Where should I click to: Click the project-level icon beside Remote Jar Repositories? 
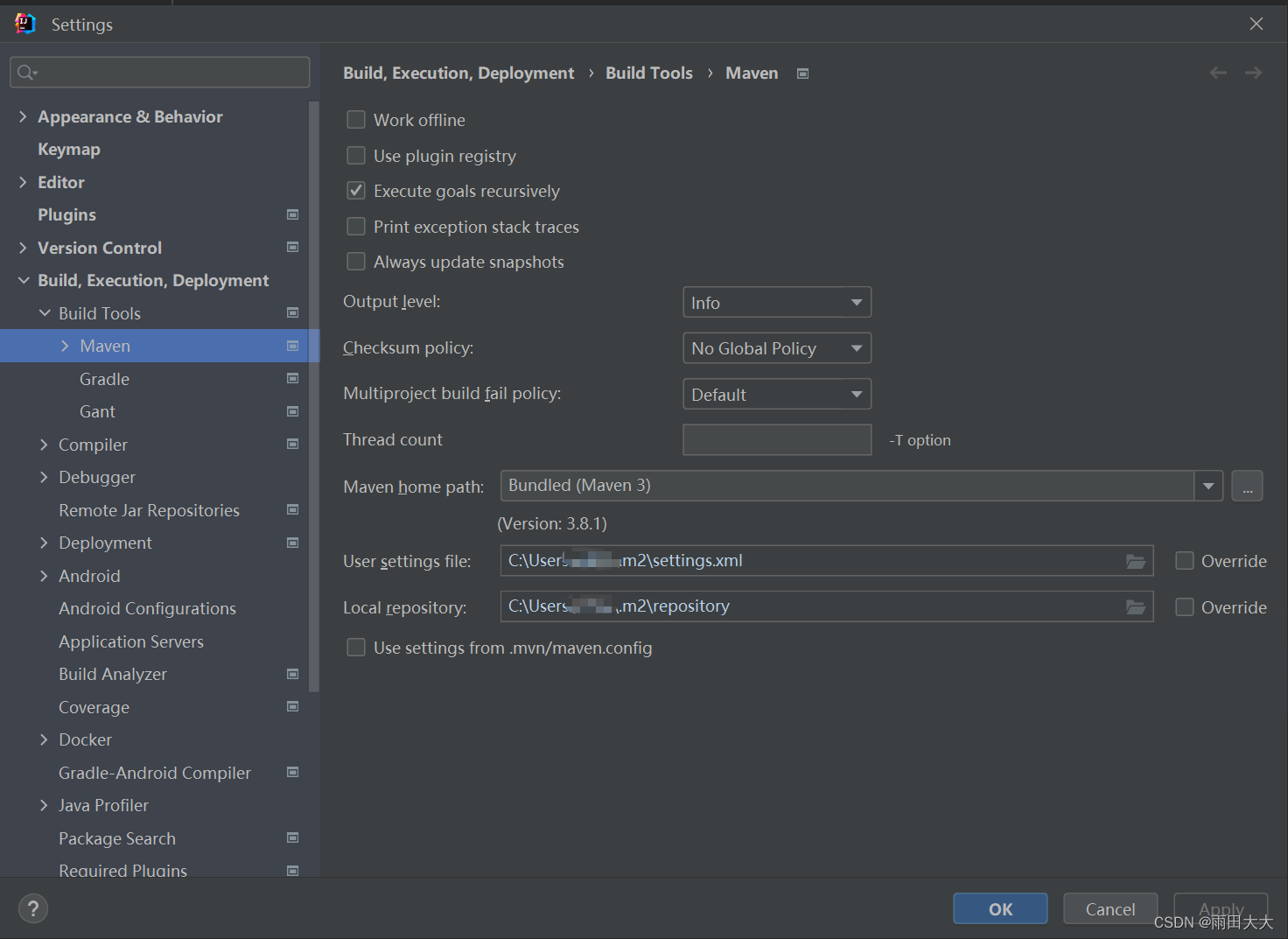[293, 510]
